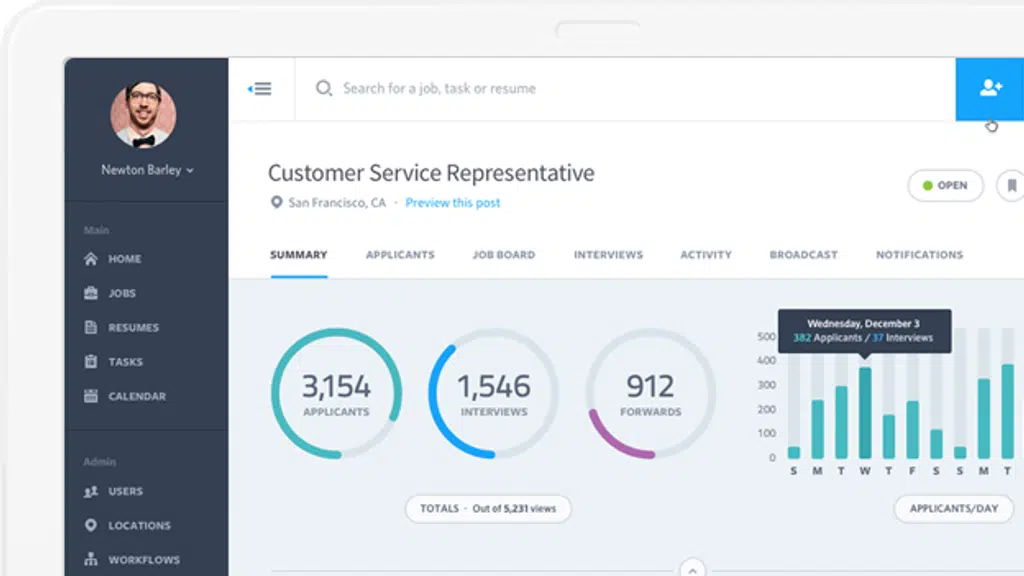Screen dimensions: 1024x576
Task: Open the Newton Barley account dropdown
Action: [147, 170]
